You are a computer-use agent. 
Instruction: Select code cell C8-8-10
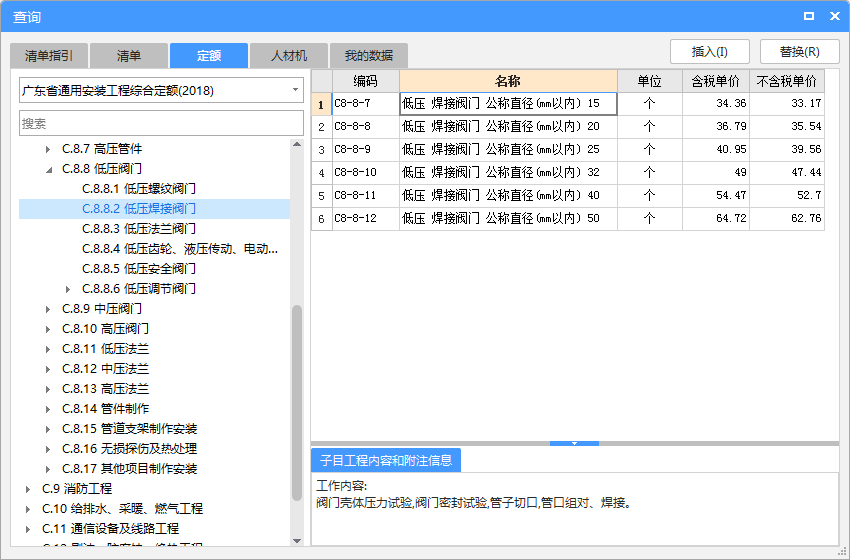(365, 173)
